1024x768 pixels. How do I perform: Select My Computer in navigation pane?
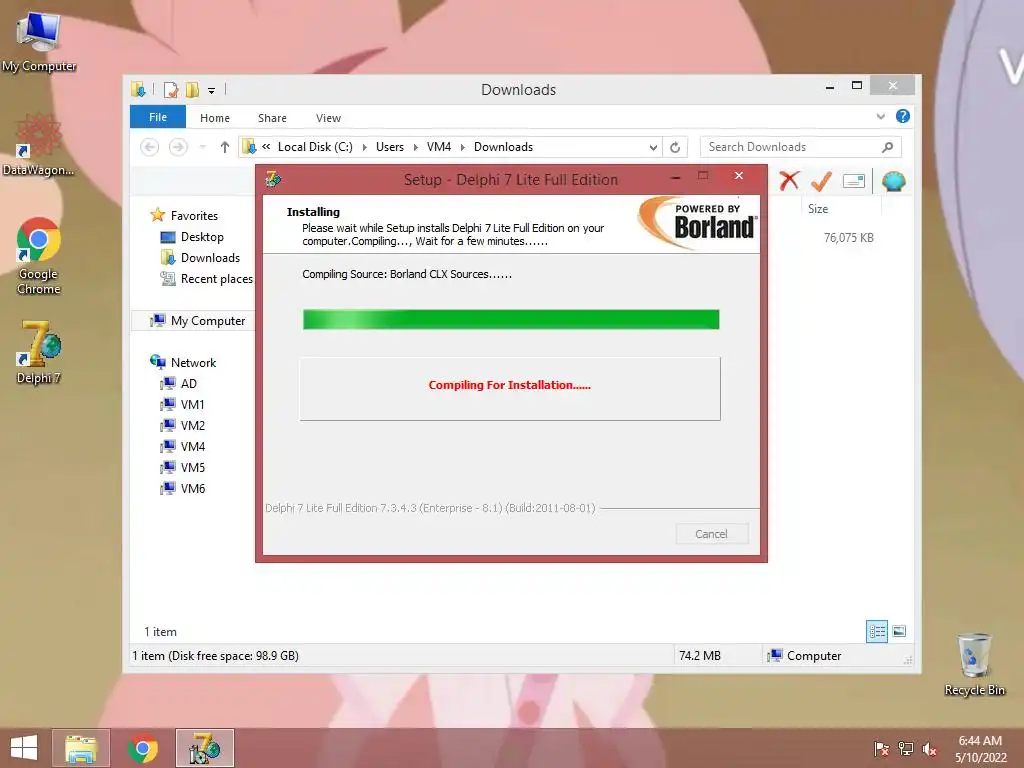pyautogui.click(x=208, y=321)
